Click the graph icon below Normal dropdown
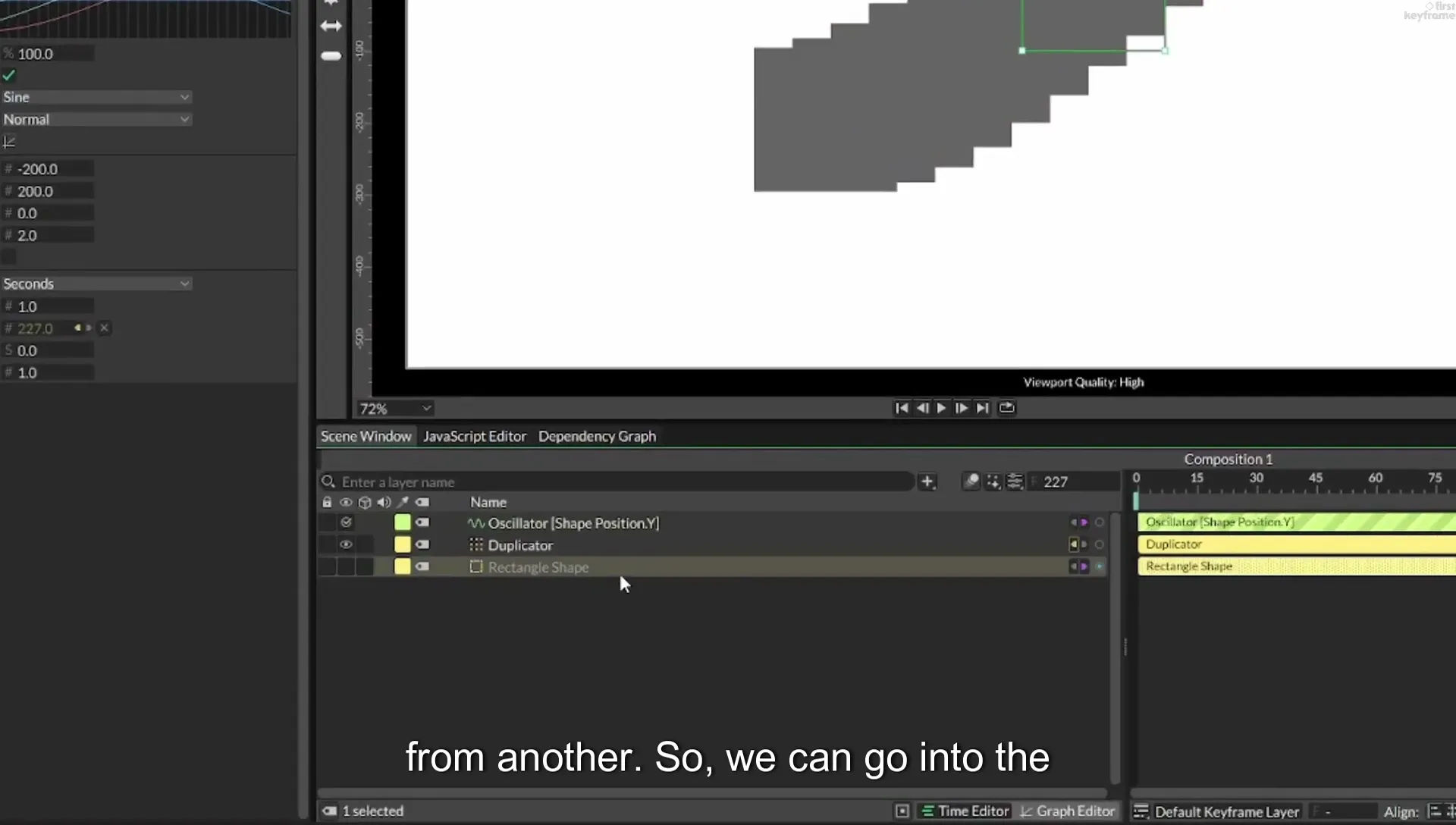The width and height of the screenshot is (1456, 825). pyautogui.click(x=9, y=142)
